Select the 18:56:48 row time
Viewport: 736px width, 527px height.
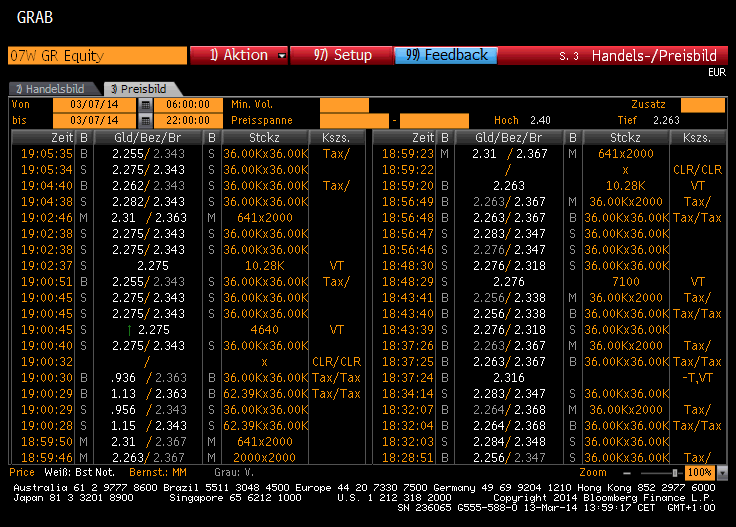[x=408, y=218]
